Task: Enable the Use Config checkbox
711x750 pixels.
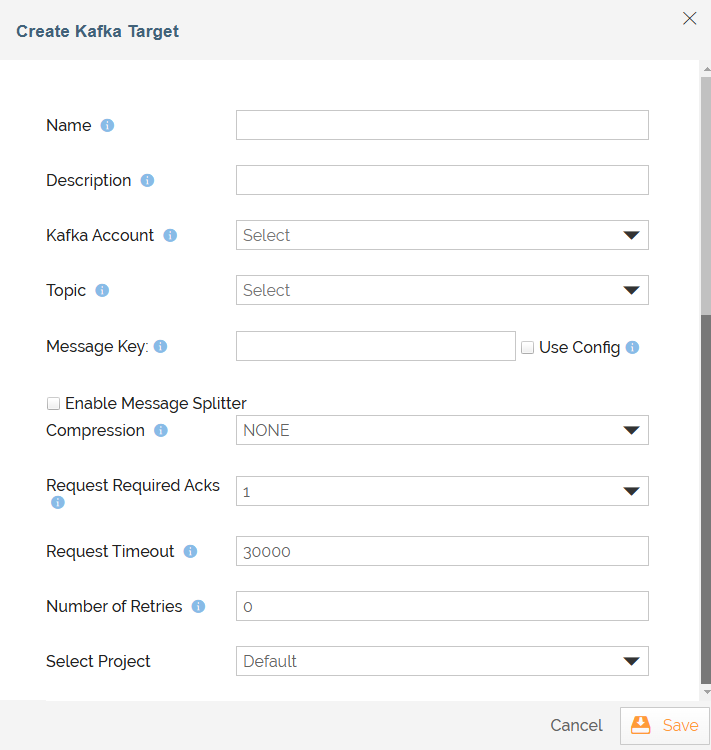Action: [527, 347]
